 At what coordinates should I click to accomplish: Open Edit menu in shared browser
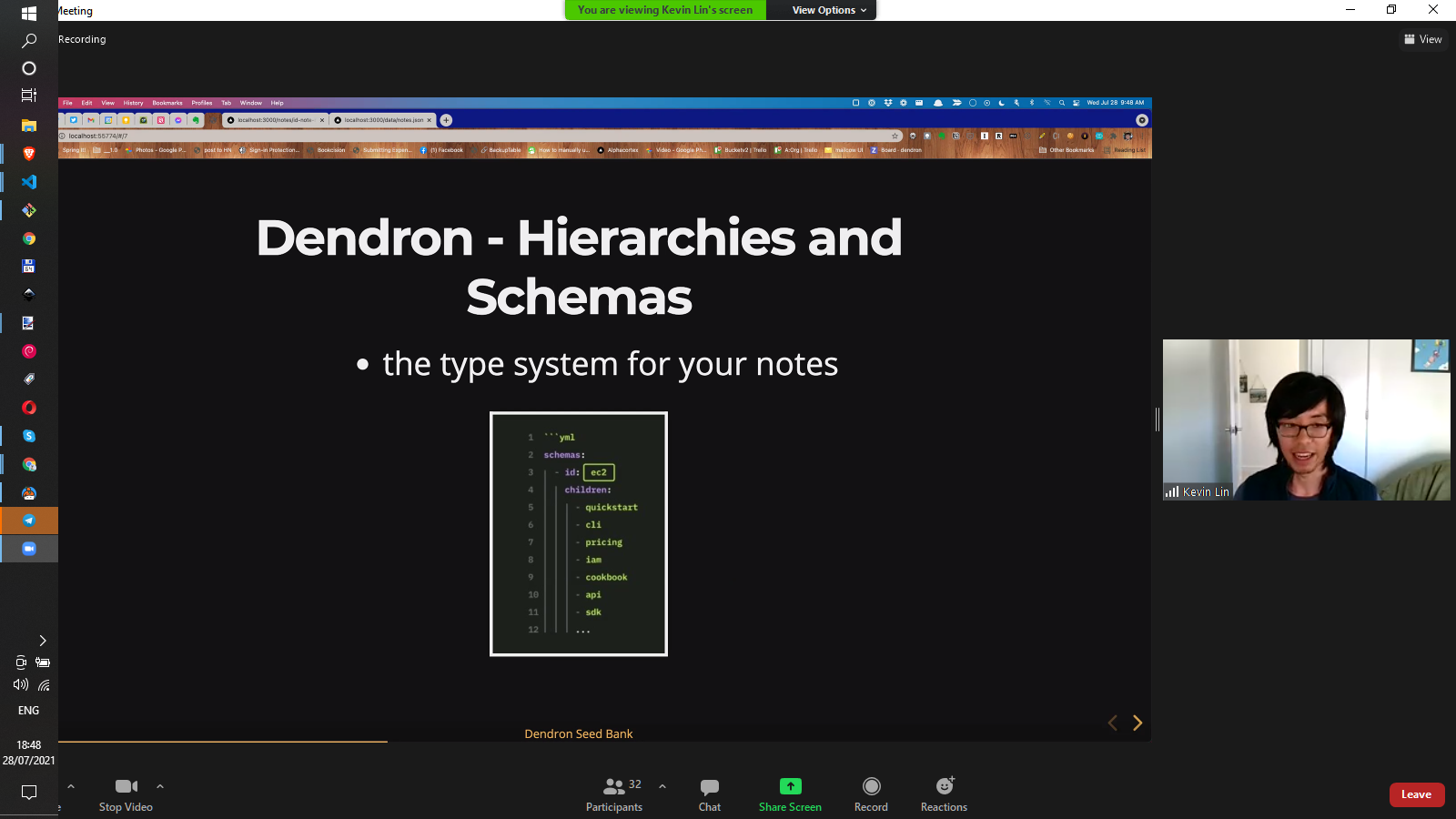click(x=86, y=103)
